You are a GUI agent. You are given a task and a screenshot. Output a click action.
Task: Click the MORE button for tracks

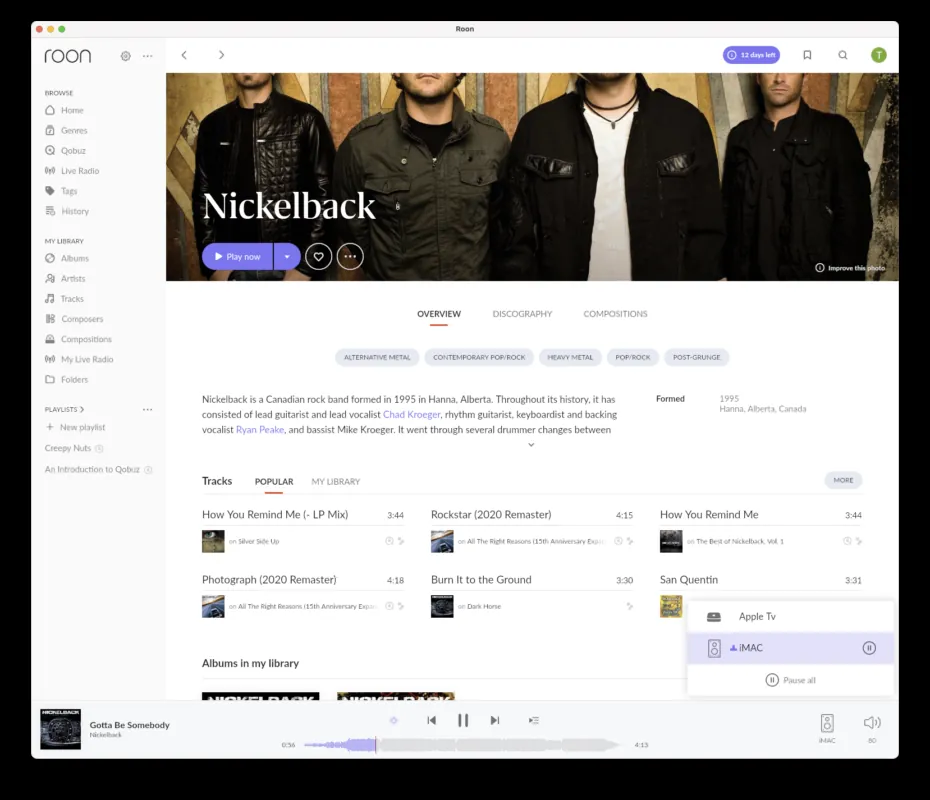click(843, 480)
